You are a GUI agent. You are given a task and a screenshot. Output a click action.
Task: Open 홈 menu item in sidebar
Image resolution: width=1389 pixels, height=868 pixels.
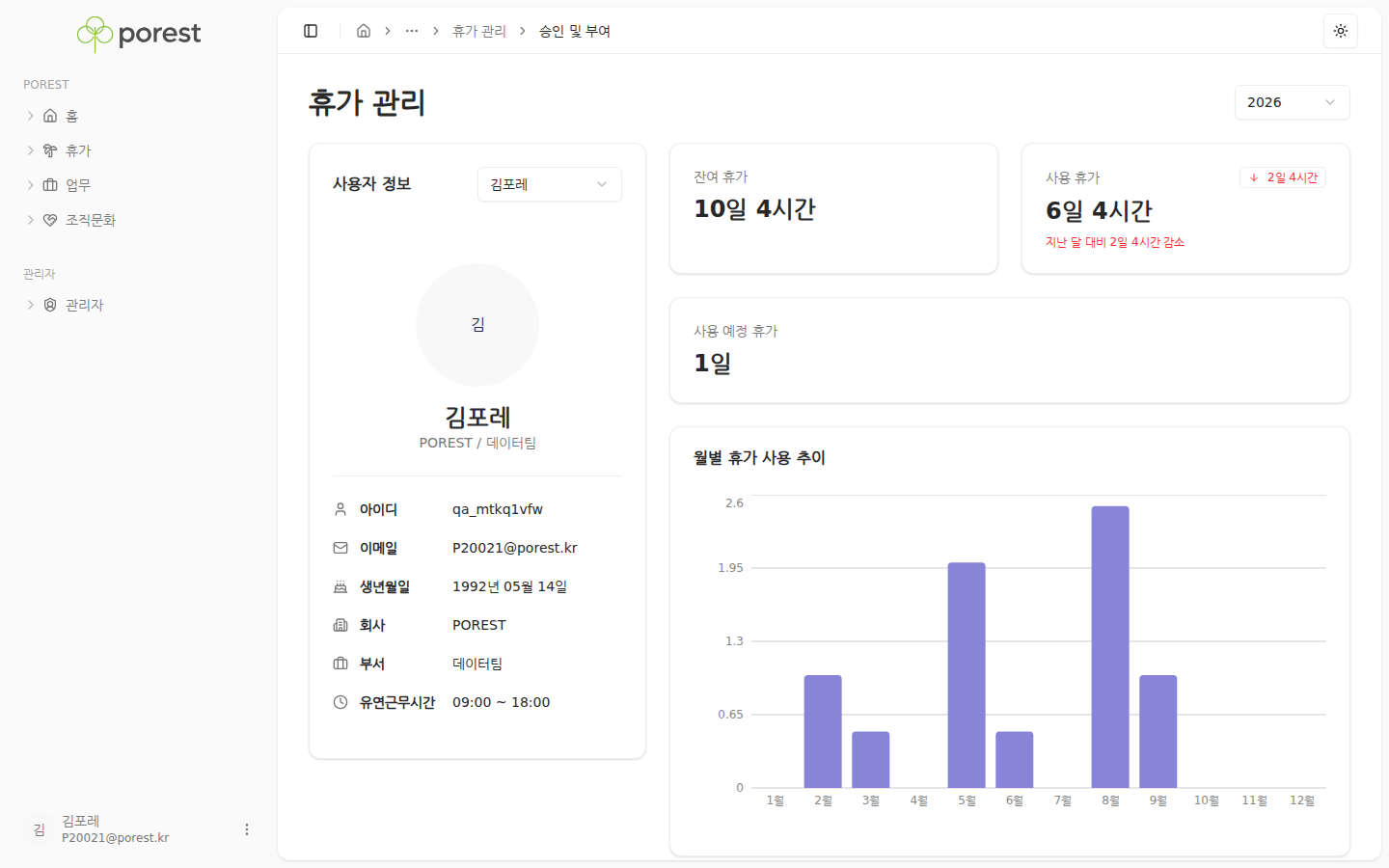[139, 116]
